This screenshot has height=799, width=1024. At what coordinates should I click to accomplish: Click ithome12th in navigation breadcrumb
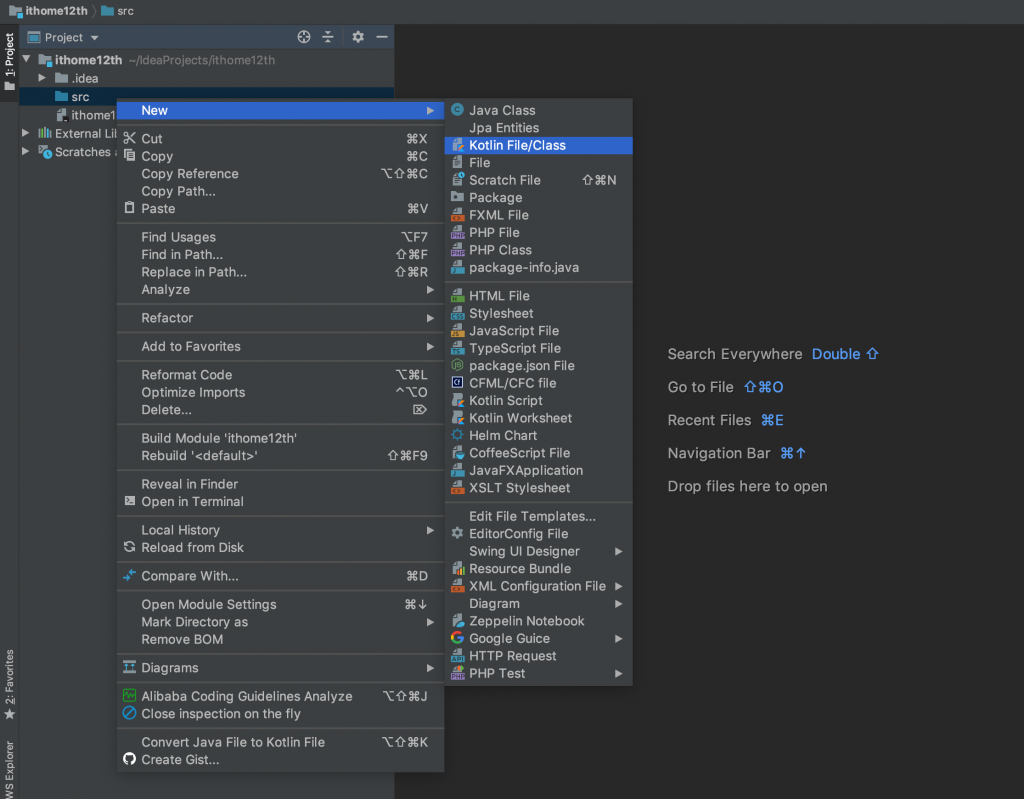tap(48, 10)
